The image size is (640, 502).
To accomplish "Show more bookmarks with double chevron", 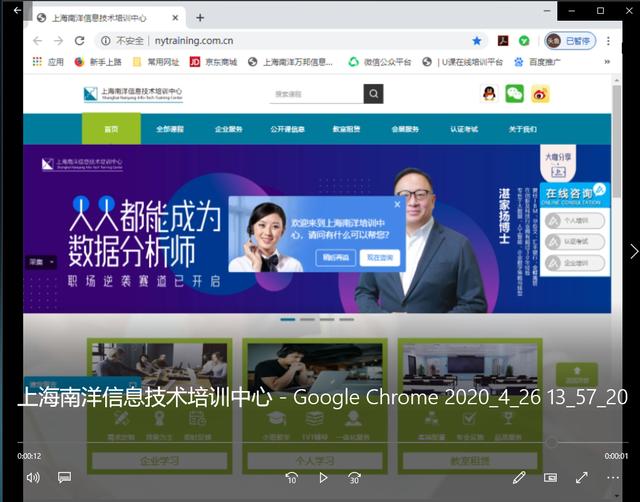I will [x=607, y=62].
